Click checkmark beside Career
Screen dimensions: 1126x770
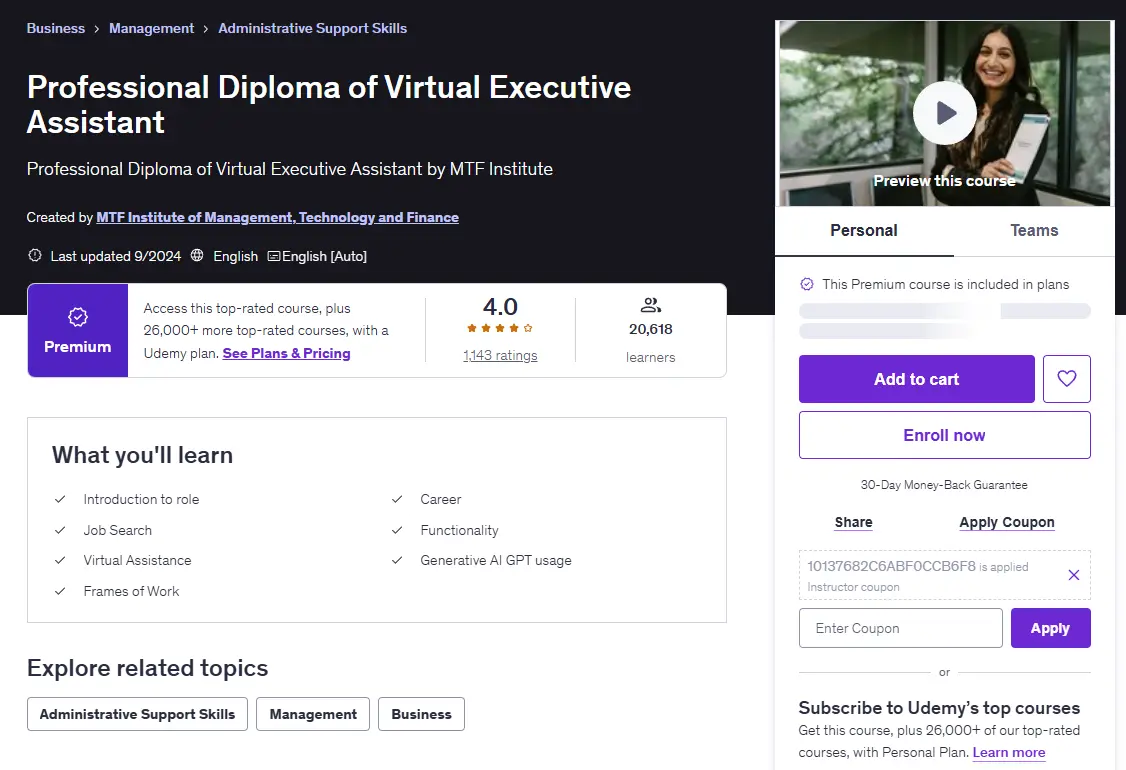click(x=397, y=499)
